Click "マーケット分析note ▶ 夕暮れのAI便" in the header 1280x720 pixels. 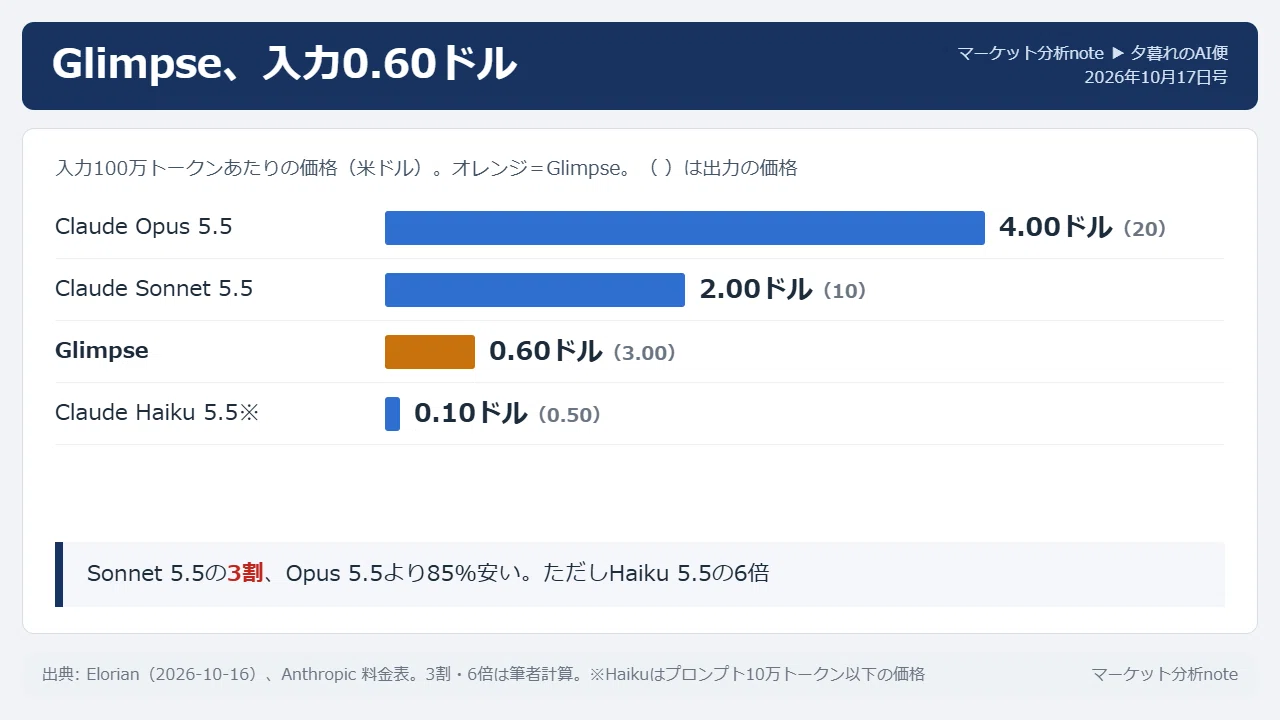(x=1092, y=53)
